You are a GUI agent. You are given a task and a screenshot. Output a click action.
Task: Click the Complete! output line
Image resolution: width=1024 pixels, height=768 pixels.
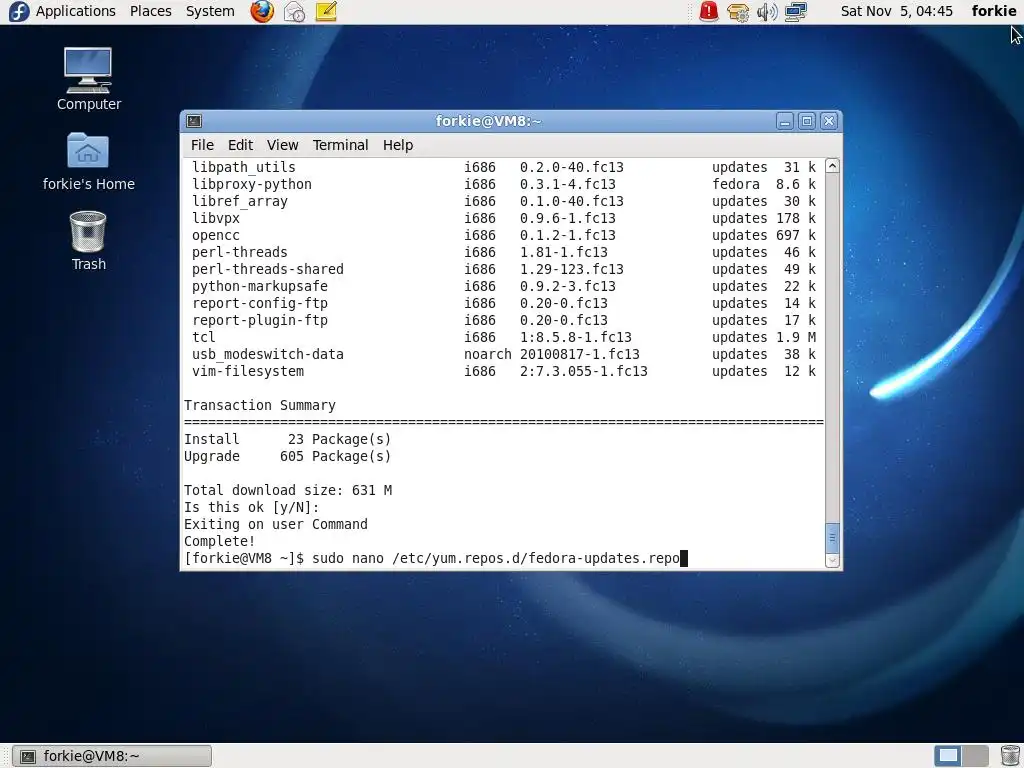pyautogui.click(x=219, y=541)
